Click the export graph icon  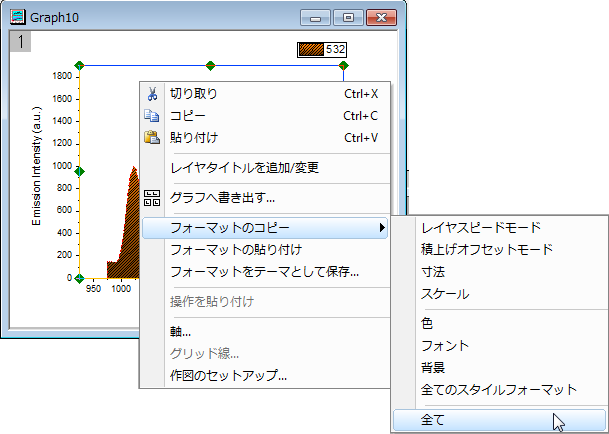pos(152,198)
